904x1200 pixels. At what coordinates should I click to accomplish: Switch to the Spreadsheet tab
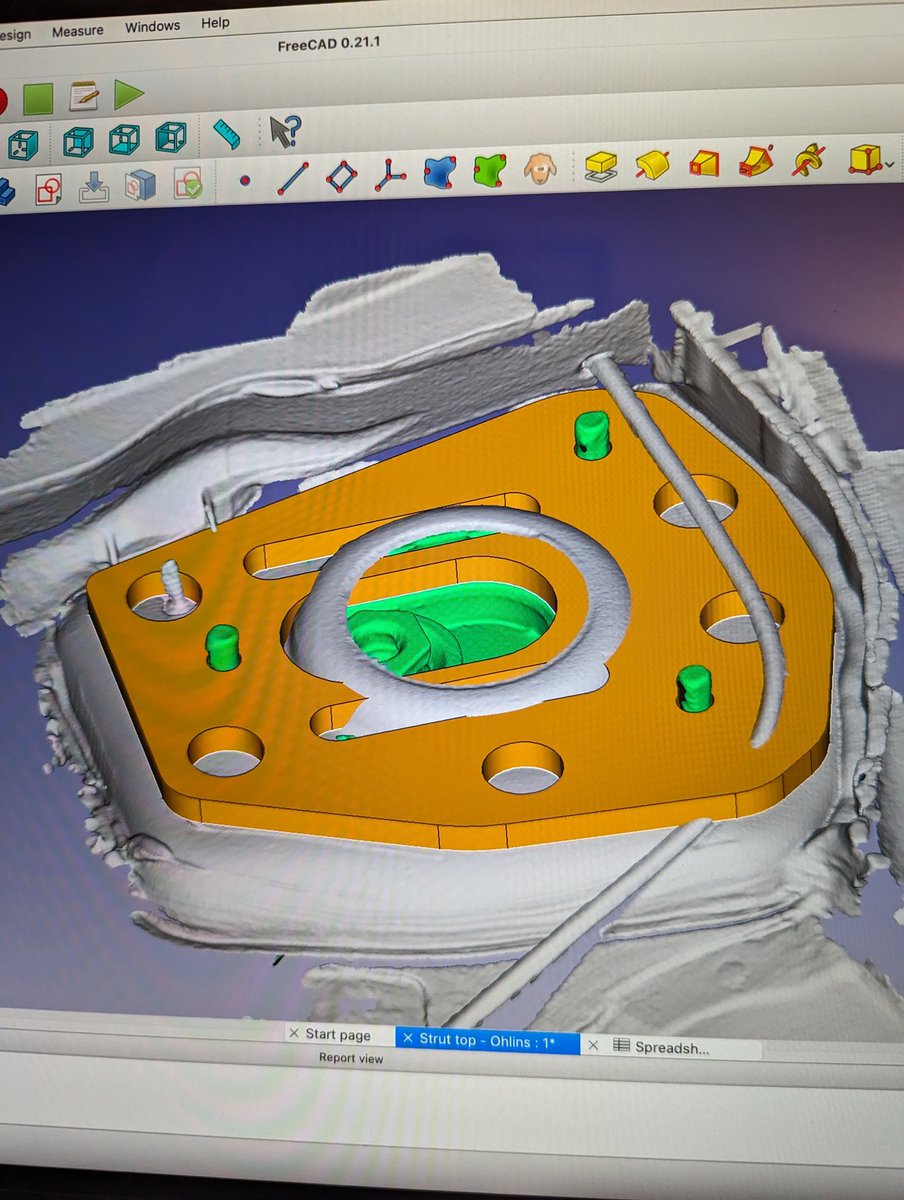pyautogui.click(x=673, y=1047)
